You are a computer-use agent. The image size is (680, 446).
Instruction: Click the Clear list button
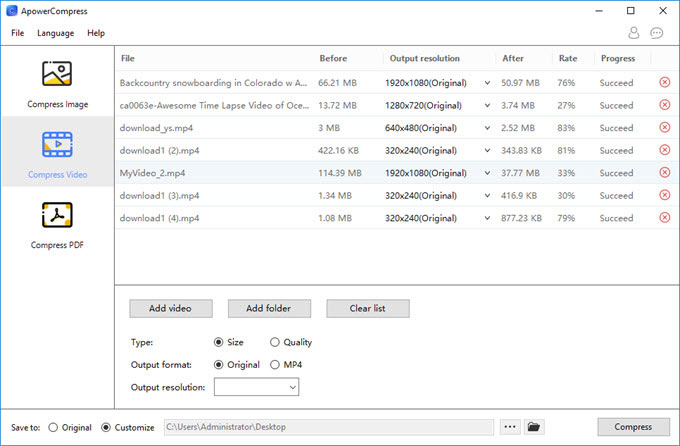[368, 308]
